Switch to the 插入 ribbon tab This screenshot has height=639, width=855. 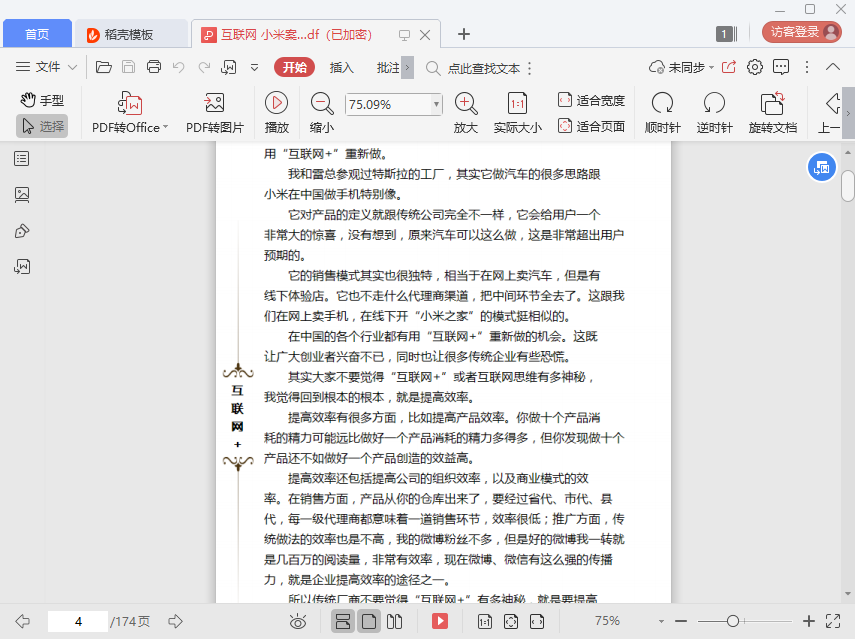pyautogui.click(x=342, y=68)
